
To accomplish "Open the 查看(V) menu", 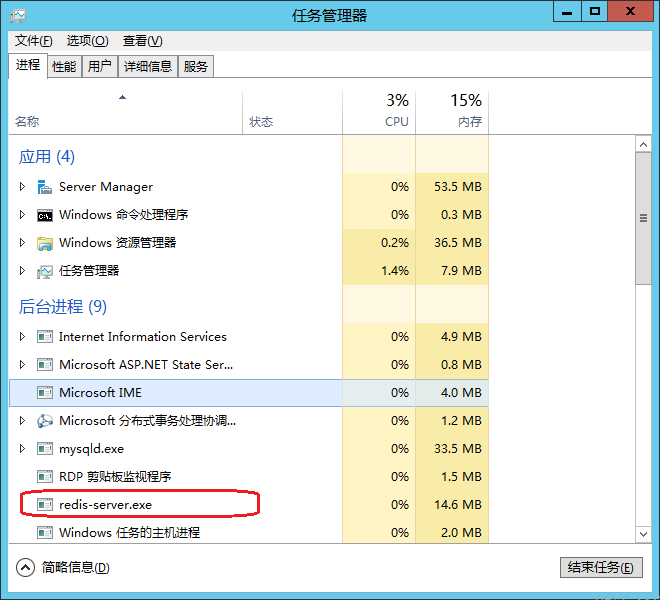I will pyautogui.click(x=142, y=41).
